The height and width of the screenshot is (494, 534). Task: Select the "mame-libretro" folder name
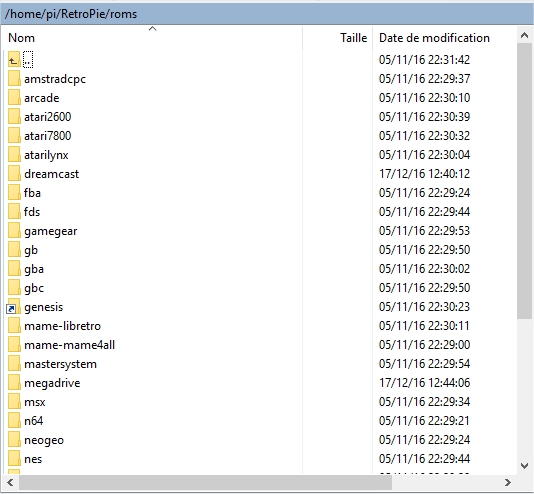click(x=62, y=326)
